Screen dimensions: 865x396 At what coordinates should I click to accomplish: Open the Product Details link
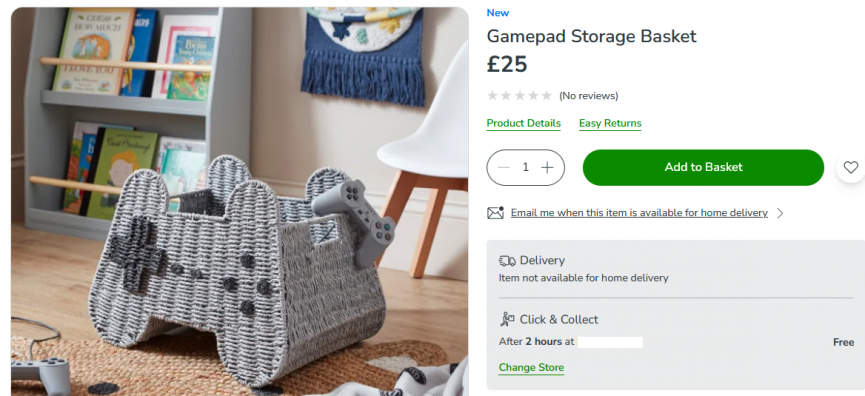coord(524,124)
